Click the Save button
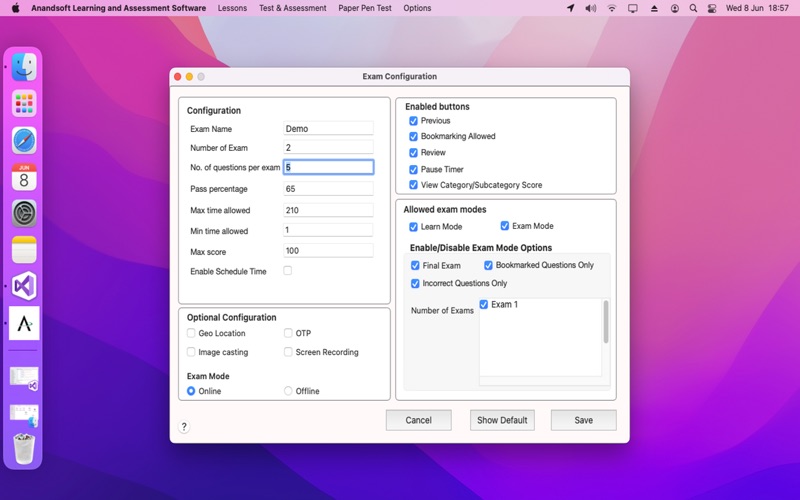 click(584, 420)
